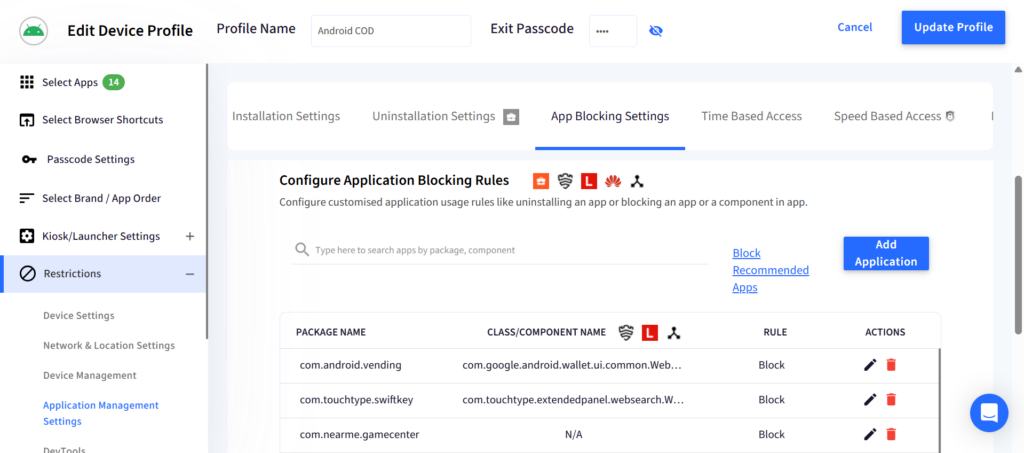This screenshot has width=1024, height=453.
Task: Collapse the Restrictions section
Action: 189,274
